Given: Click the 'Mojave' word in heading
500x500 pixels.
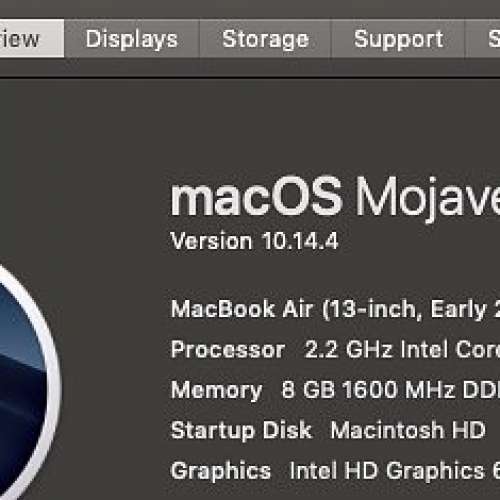Looking at the screenshot, I should tap(428, 199).
